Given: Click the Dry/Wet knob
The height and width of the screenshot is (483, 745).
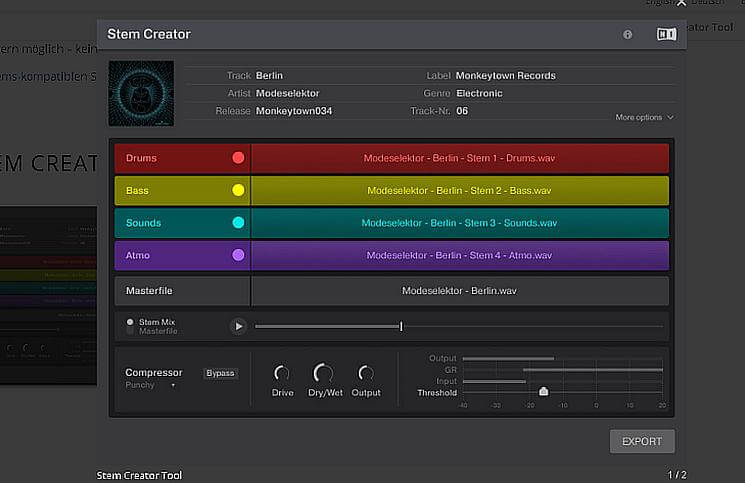Looking at the screenshot, I should tap(323, 374).
